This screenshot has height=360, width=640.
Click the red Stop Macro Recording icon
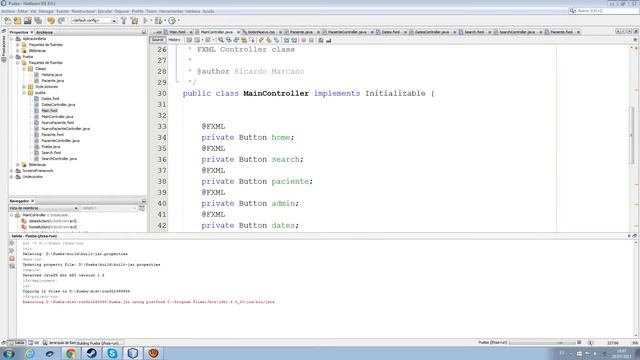(303, 40)
